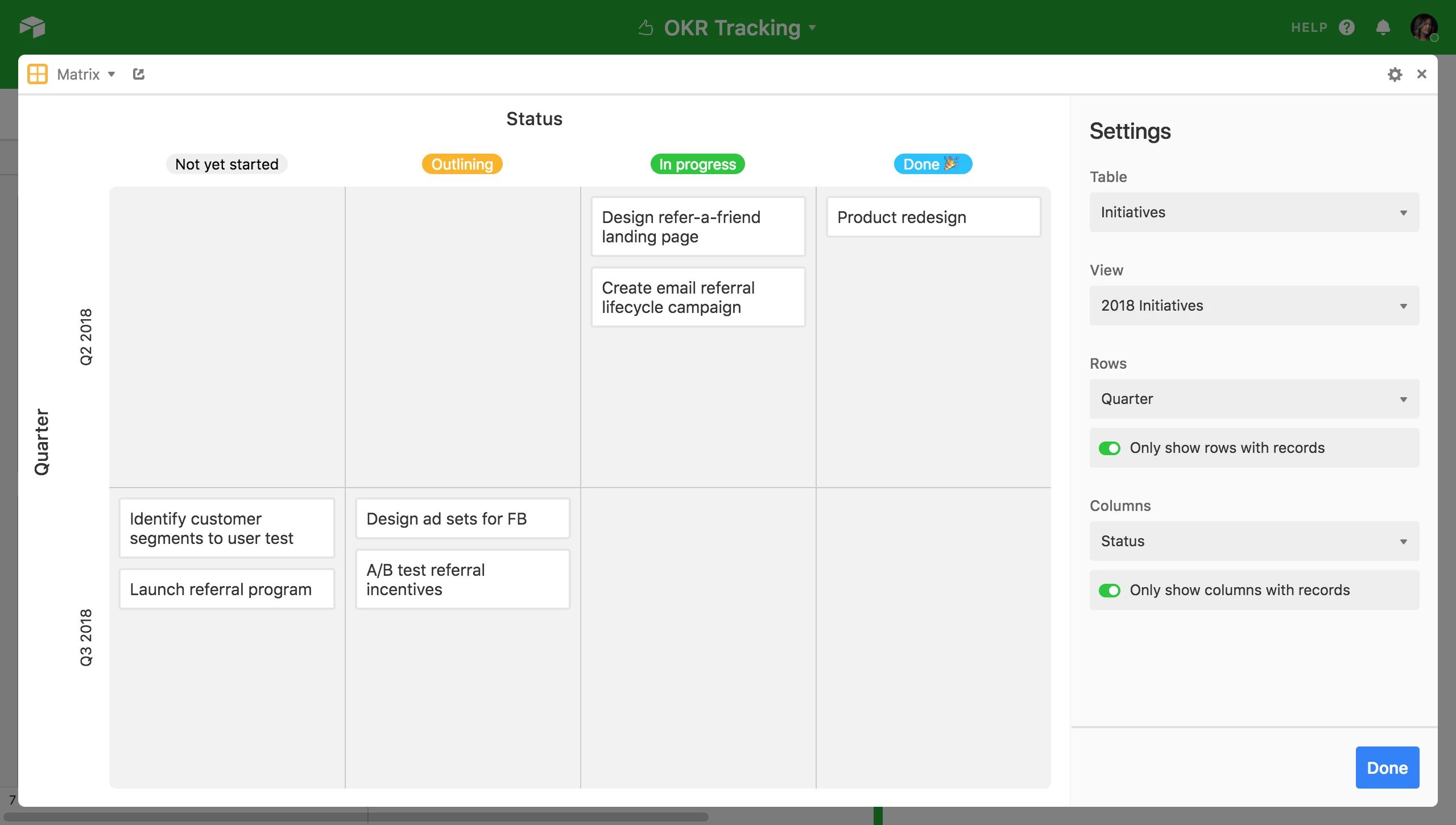
Task: Click the blue Done button in Settings
Action: pos(1387,768)
